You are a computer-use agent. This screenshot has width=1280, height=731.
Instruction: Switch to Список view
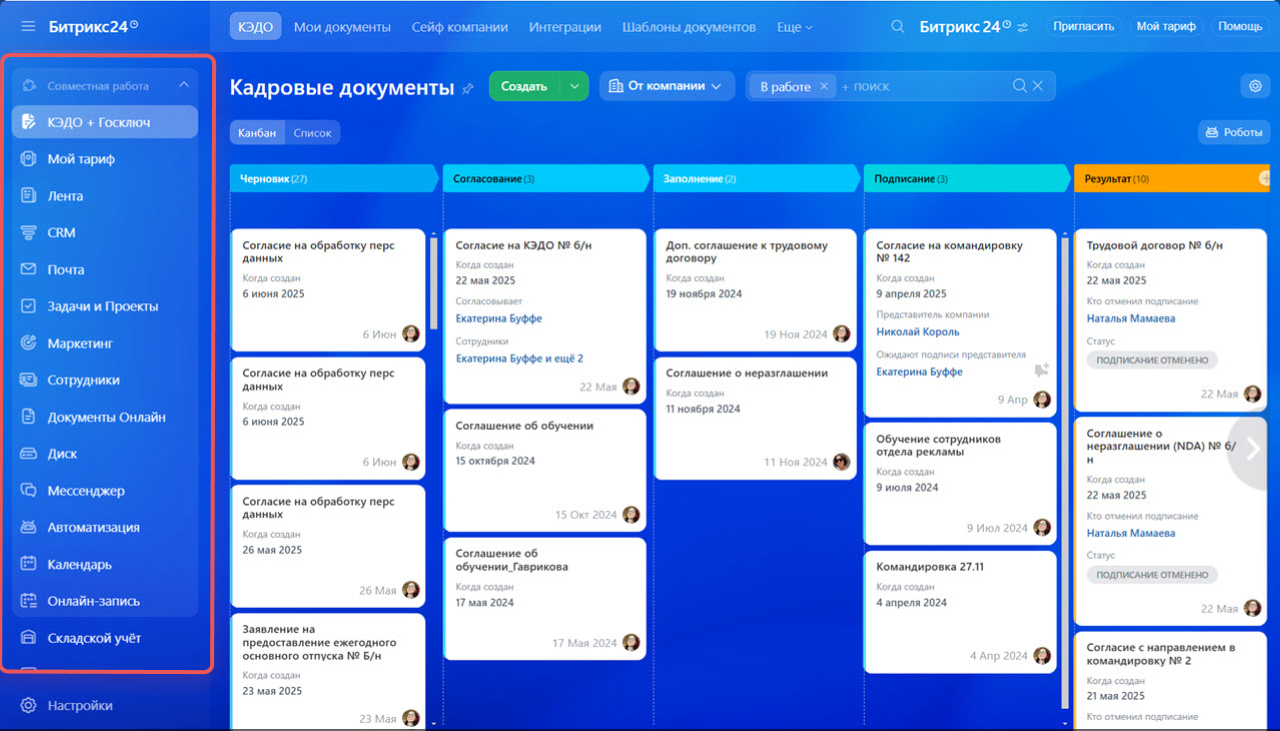pyautogui.click(x=312, y=132)
